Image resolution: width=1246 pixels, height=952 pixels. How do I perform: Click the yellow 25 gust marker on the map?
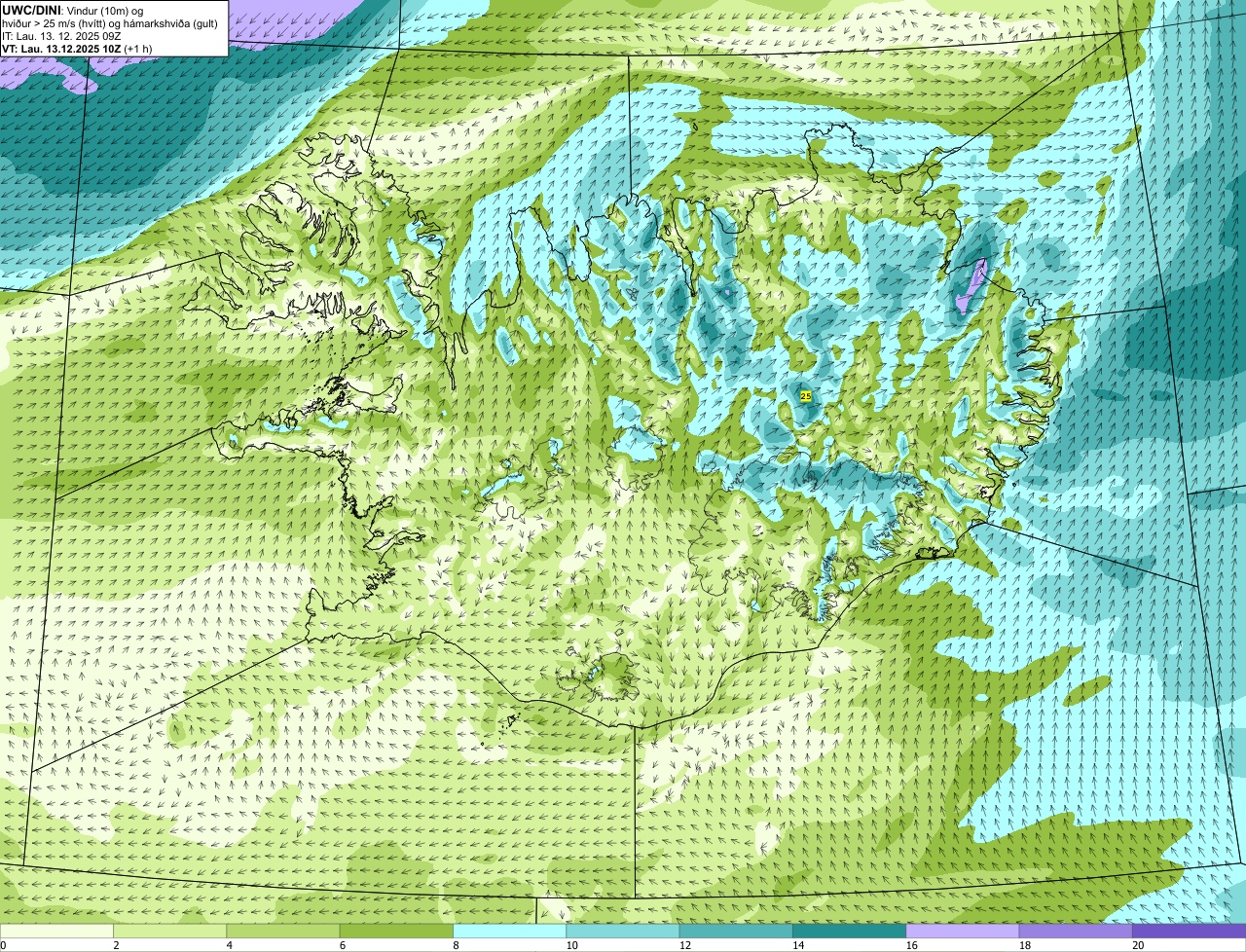pyautogui.click(x=805, y=396)
